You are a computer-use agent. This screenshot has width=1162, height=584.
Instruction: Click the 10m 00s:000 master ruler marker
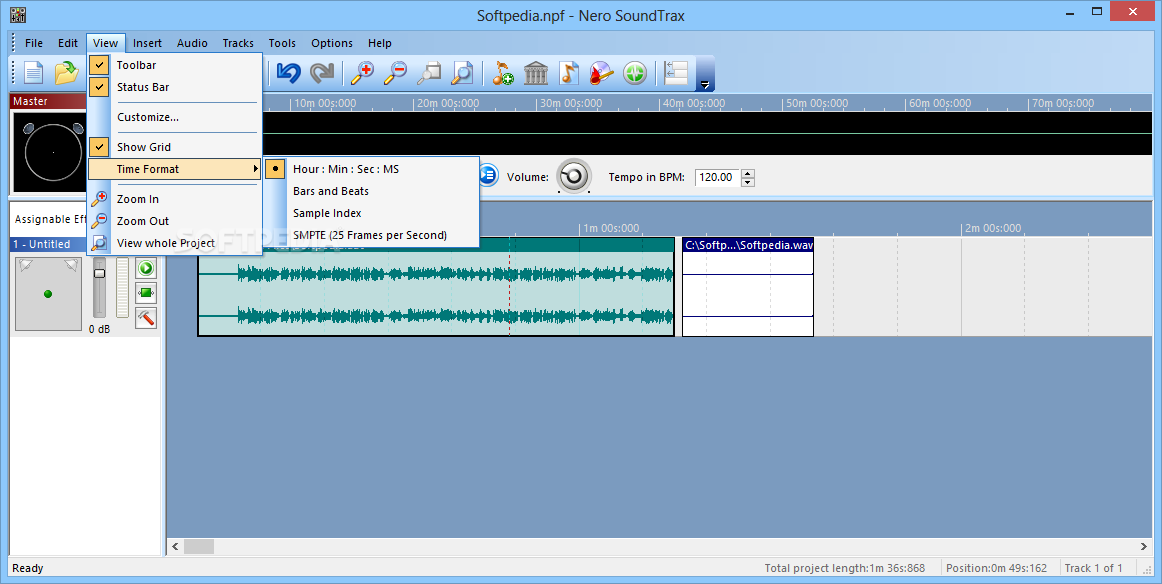(324, 103)
